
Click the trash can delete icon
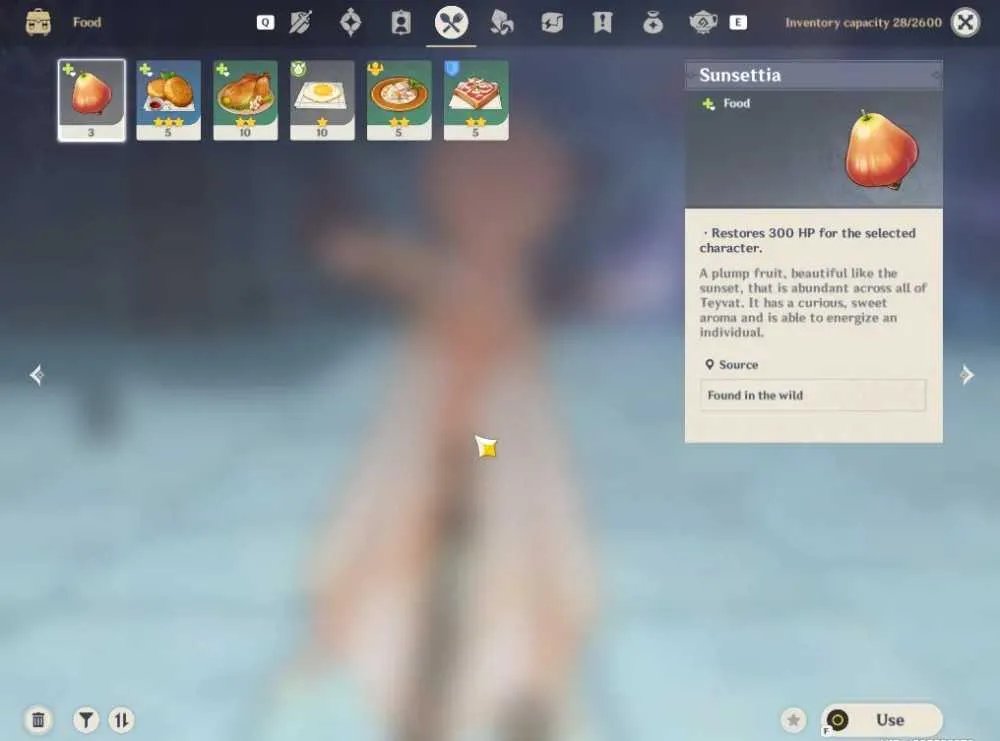[38, 720]
